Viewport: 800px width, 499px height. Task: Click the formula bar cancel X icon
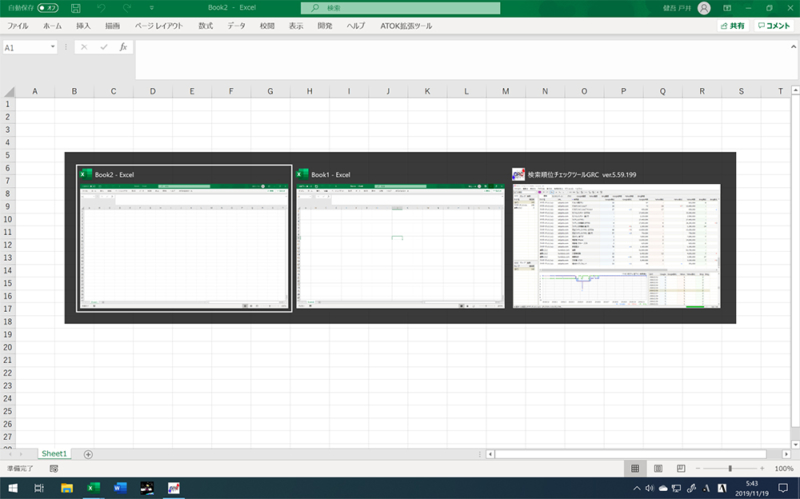point(84,47)
